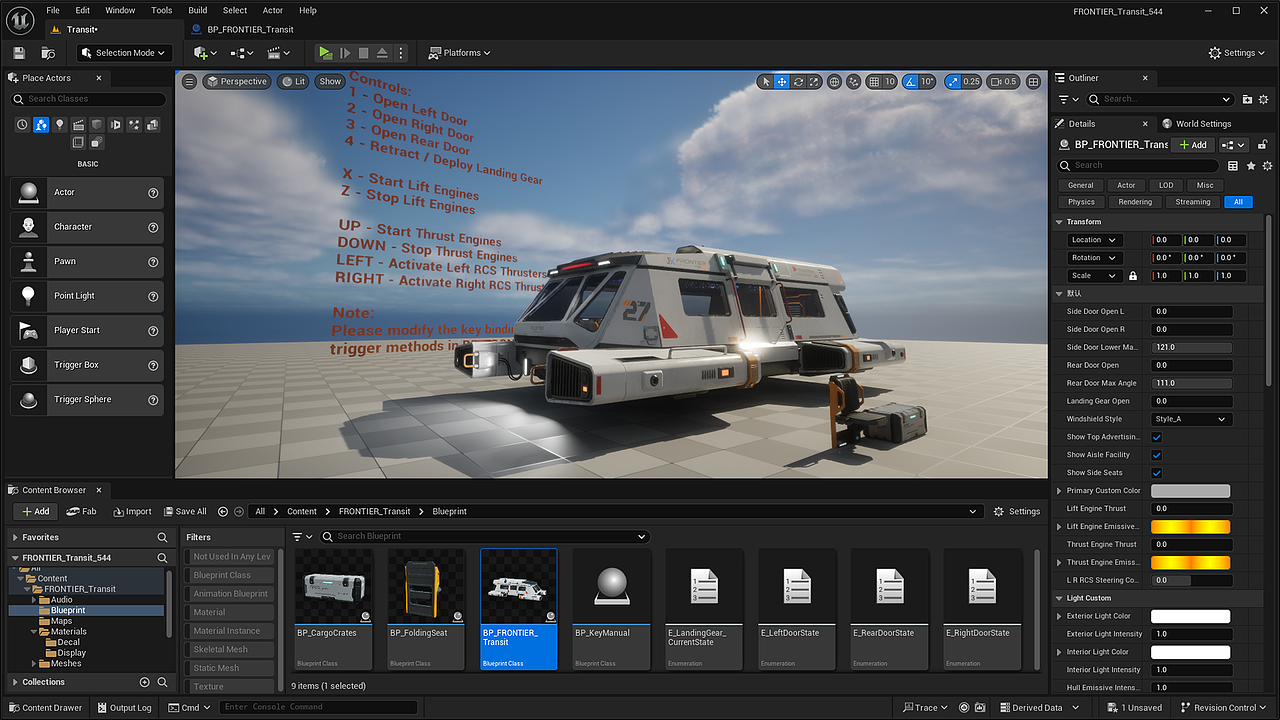This screenshot has width=1280, height=720.
Task: Open the Tools menu
Action: (162, 10)
